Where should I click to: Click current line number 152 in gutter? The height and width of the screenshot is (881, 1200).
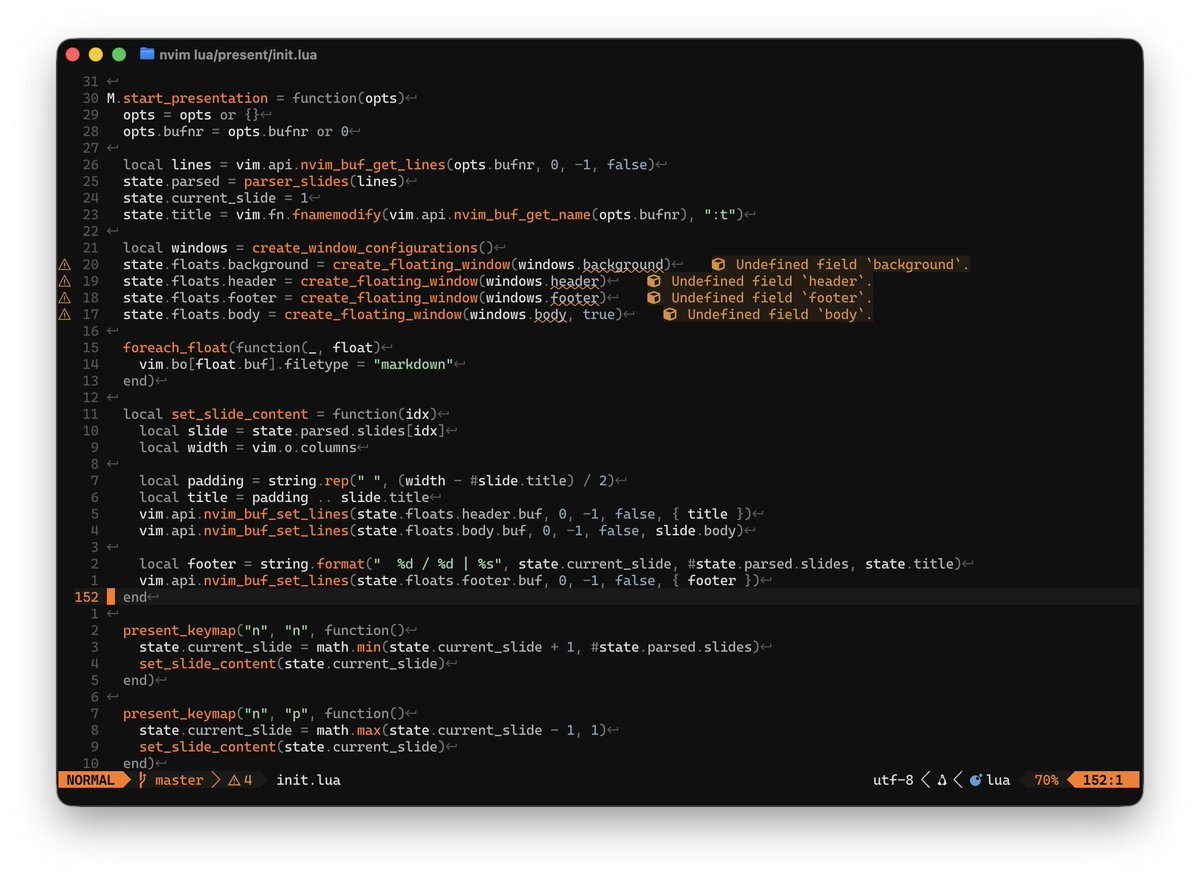[x=87, y=597]
